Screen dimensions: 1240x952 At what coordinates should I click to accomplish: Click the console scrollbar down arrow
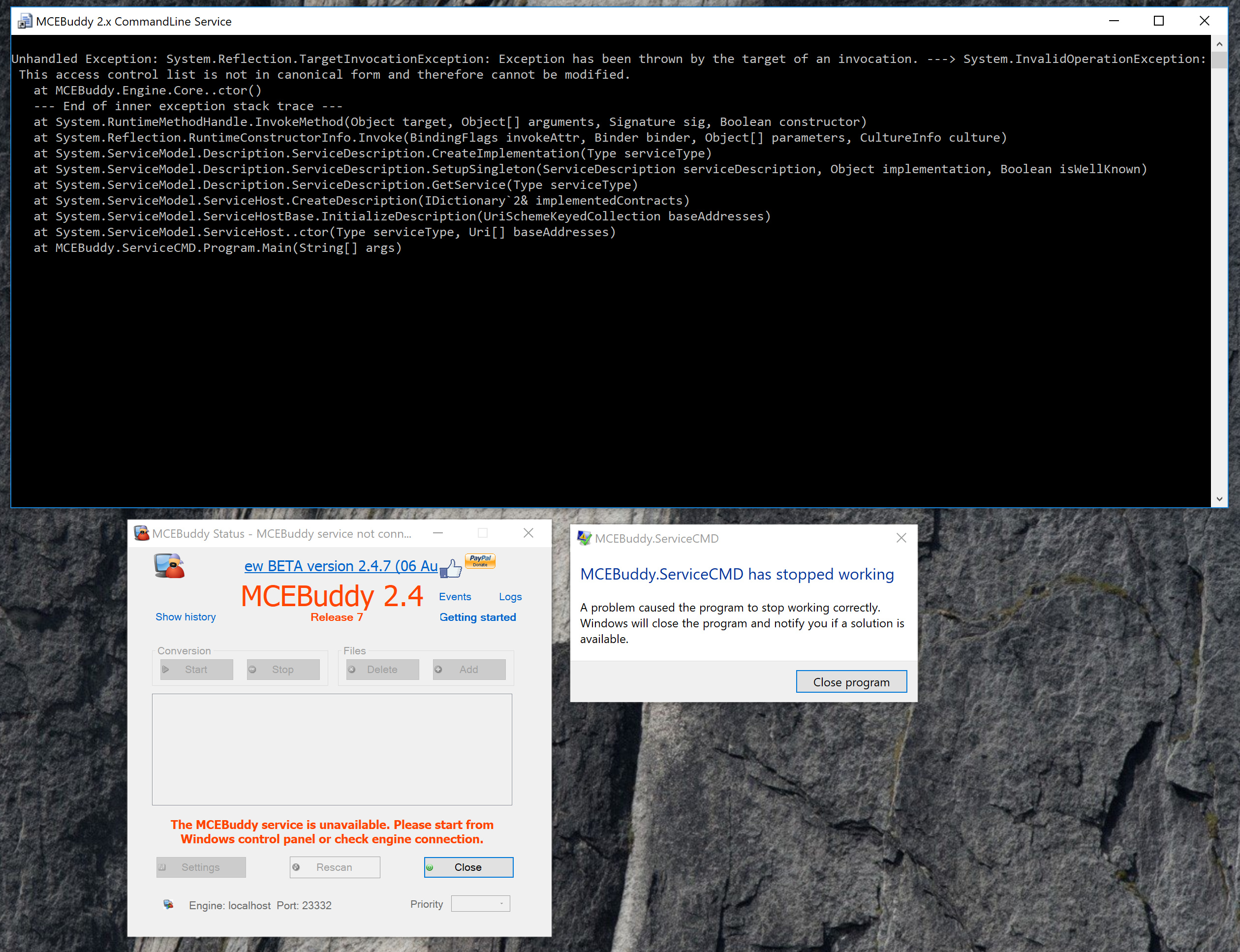pyautogui.click(x=1219, y=499)
